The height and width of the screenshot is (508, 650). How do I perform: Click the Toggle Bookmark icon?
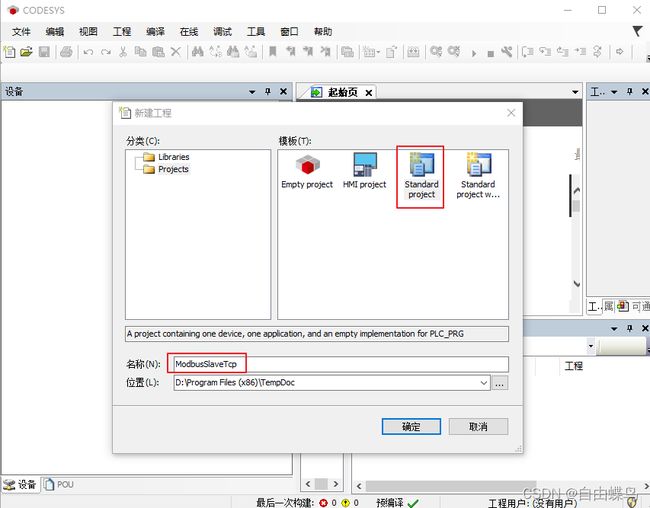pyautogui.click(x=272, y=52)
